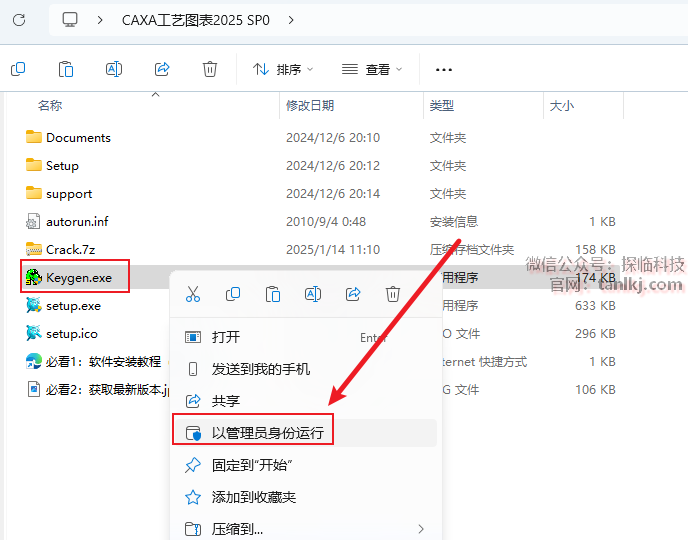Click the setup.ico file icon
Image resolution: width=688 pixels, height=540 pixels.
(x=34, y=333)
